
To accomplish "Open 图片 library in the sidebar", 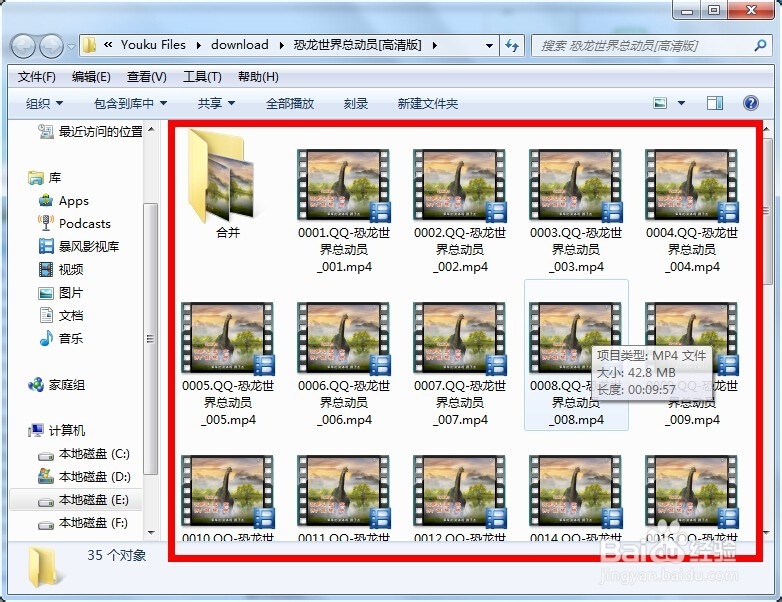I will [x=61, y=293].
